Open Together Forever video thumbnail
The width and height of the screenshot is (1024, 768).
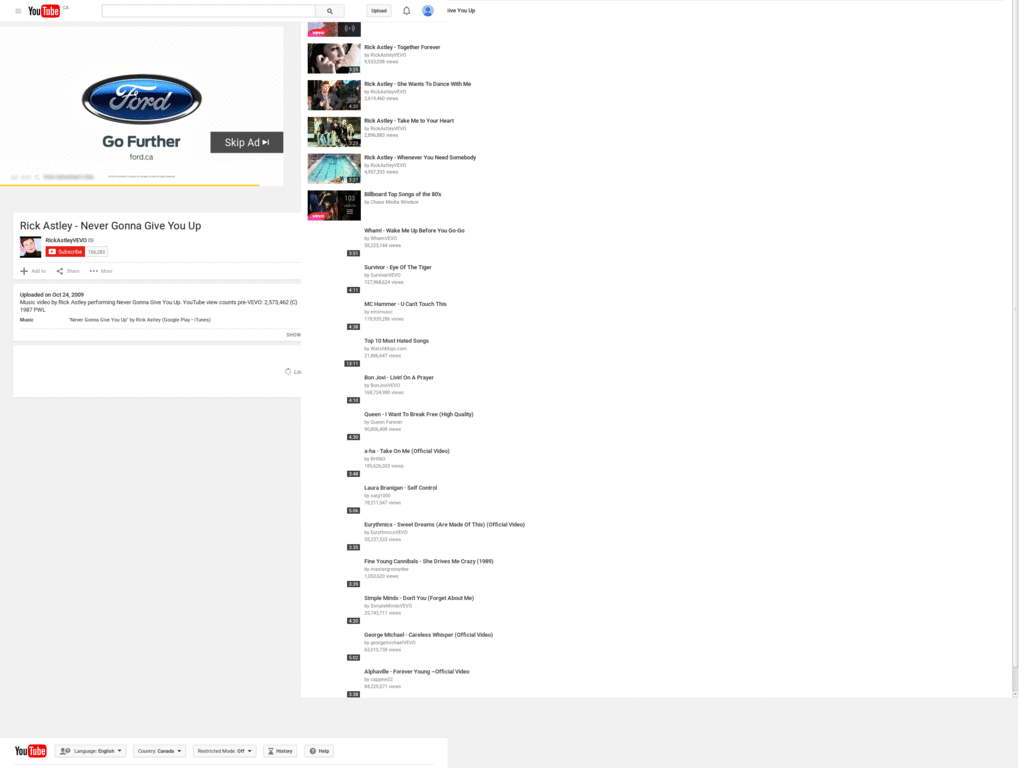334,58
